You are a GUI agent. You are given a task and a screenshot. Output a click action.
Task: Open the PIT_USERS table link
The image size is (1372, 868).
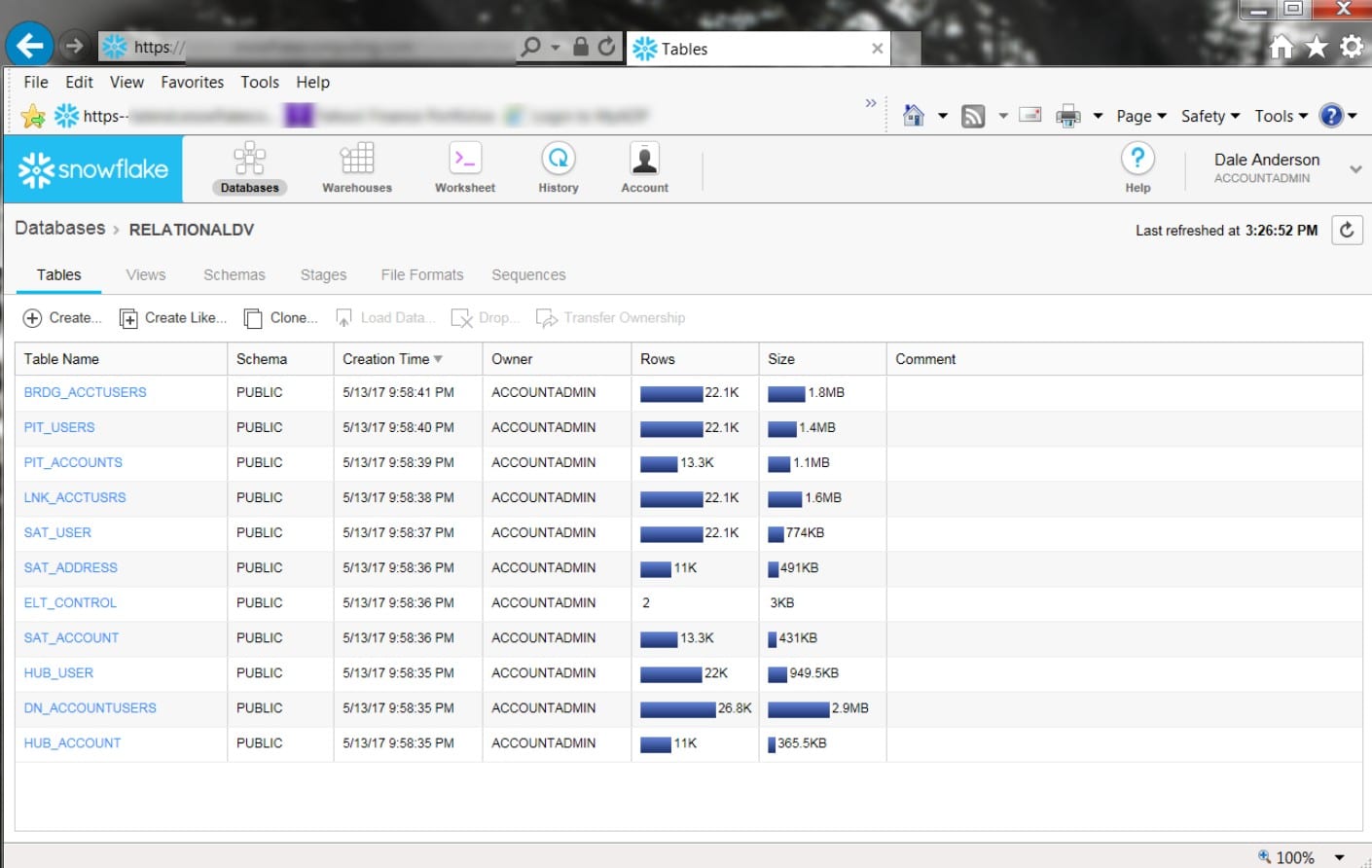(59, 428)
